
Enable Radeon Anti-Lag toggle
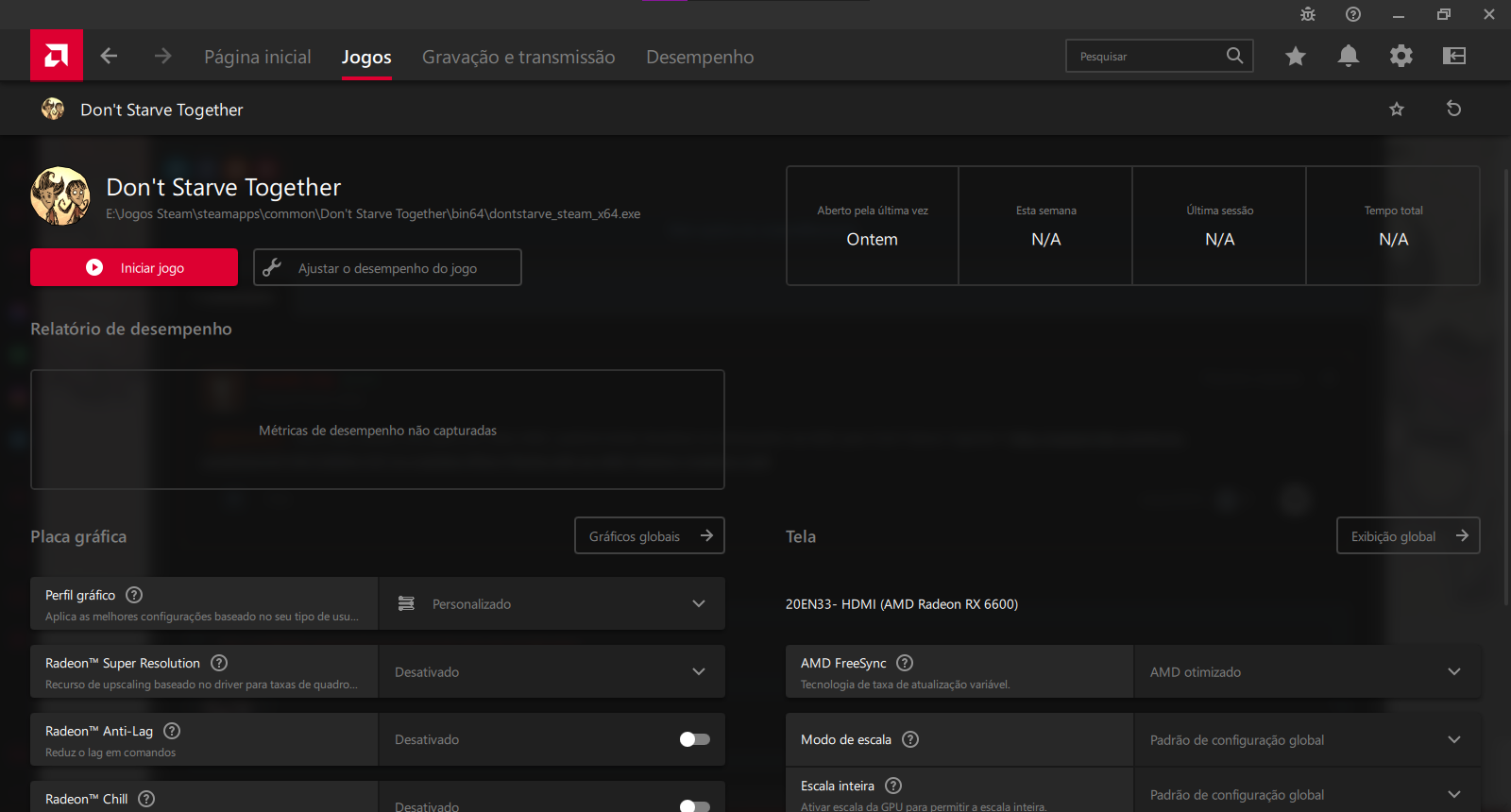(x=694, y=739)
